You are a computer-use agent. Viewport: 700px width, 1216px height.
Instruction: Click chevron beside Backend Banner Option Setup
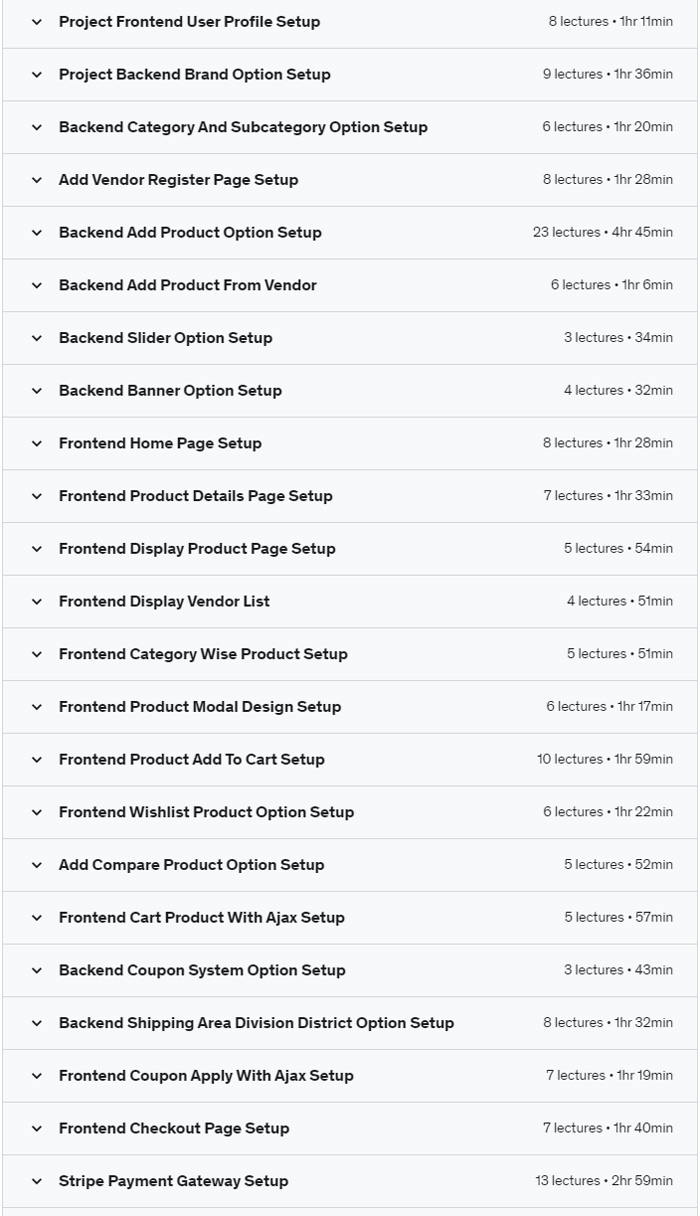click(x=37, y=391)
